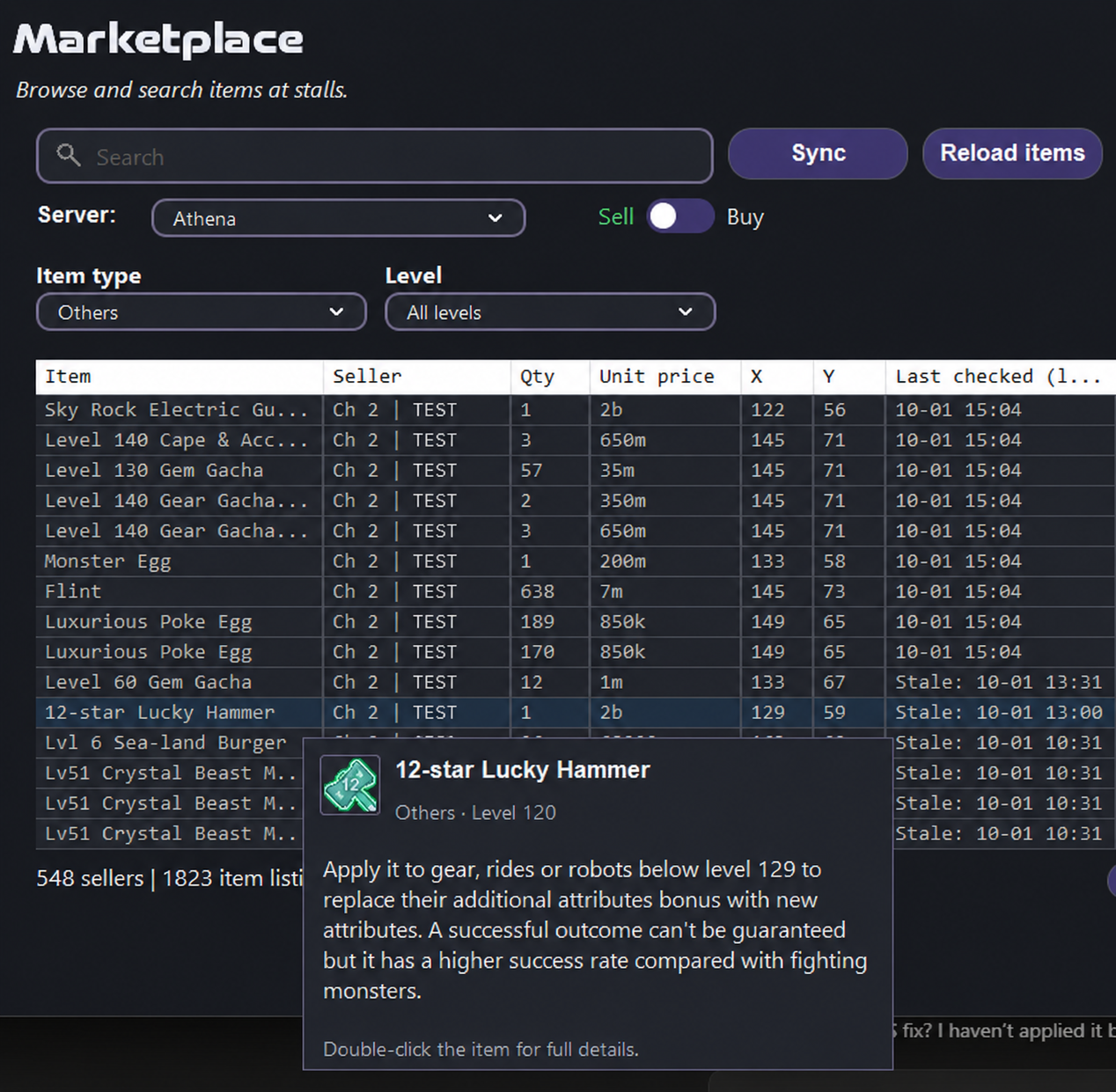Select the Level 60 Gem Gacha row
This screenshot has width=1116, height=1092.
tap(576, 683)
